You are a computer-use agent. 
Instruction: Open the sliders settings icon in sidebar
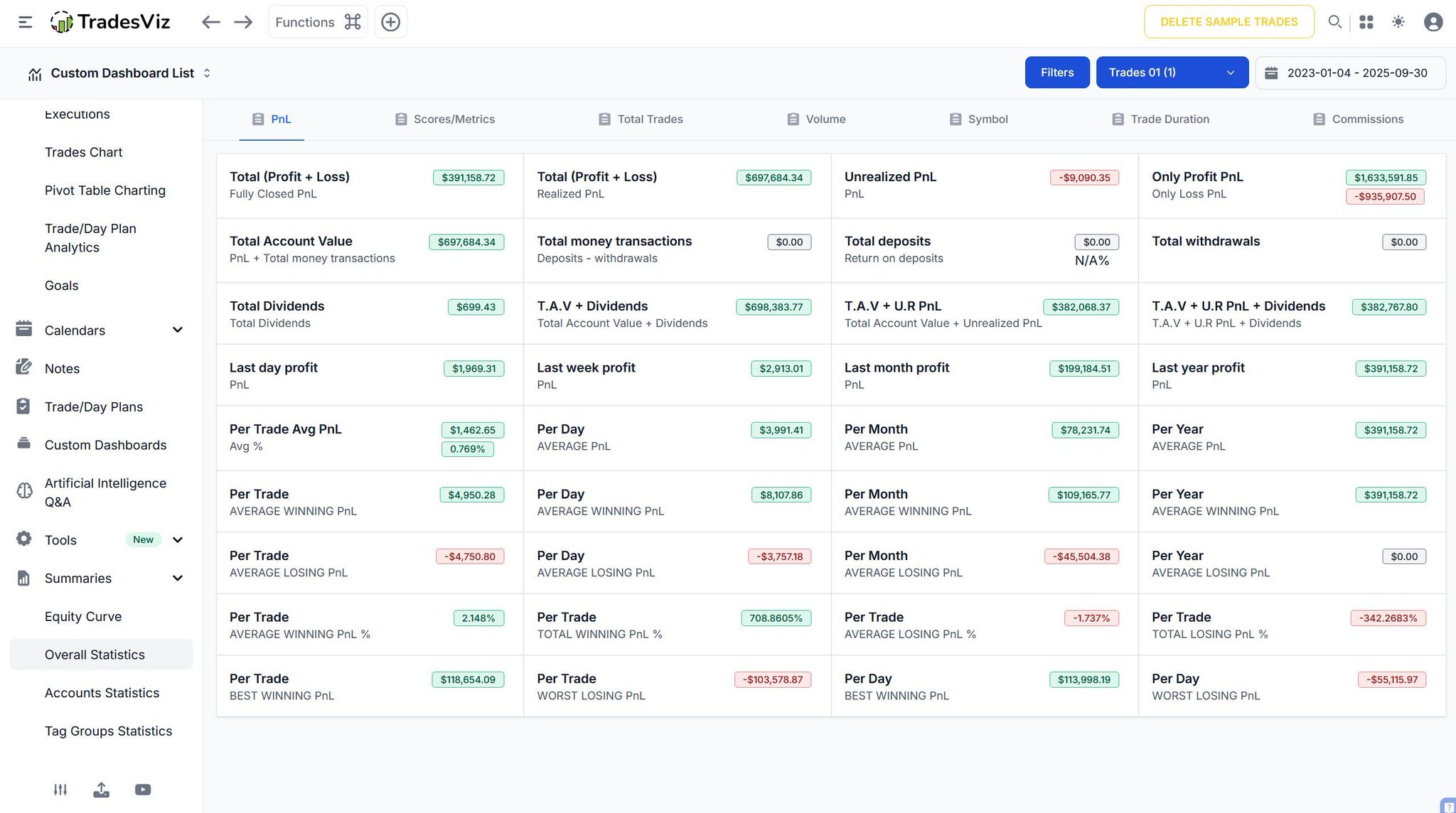[x=60, y=790]
